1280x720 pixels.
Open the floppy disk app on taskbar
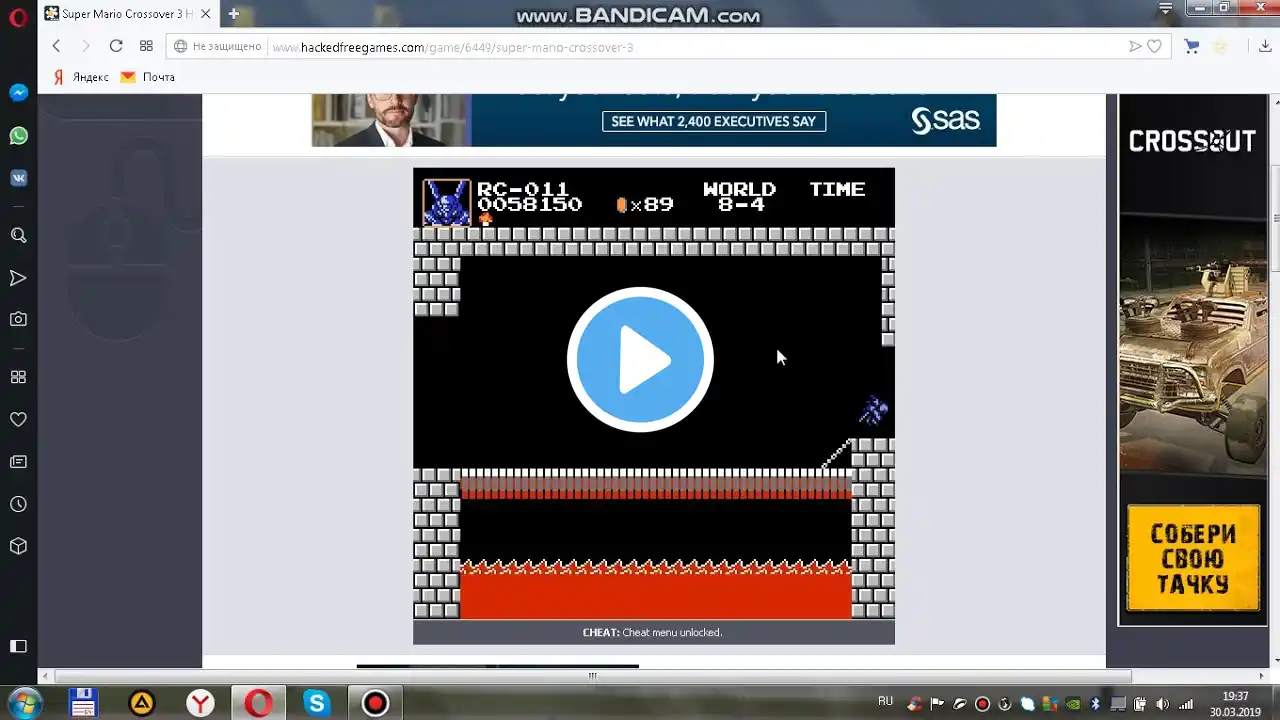83,703
